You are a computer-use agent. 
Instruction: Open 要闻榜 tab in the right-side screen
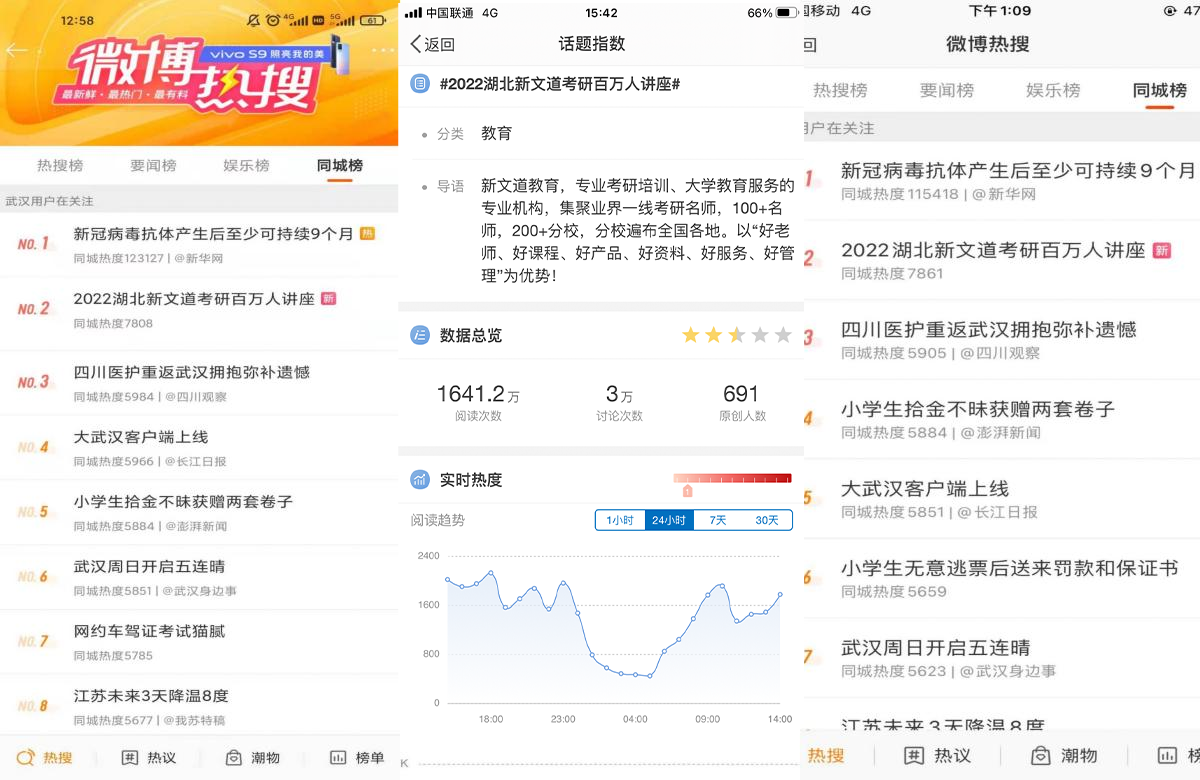click(x=946, y=91)
